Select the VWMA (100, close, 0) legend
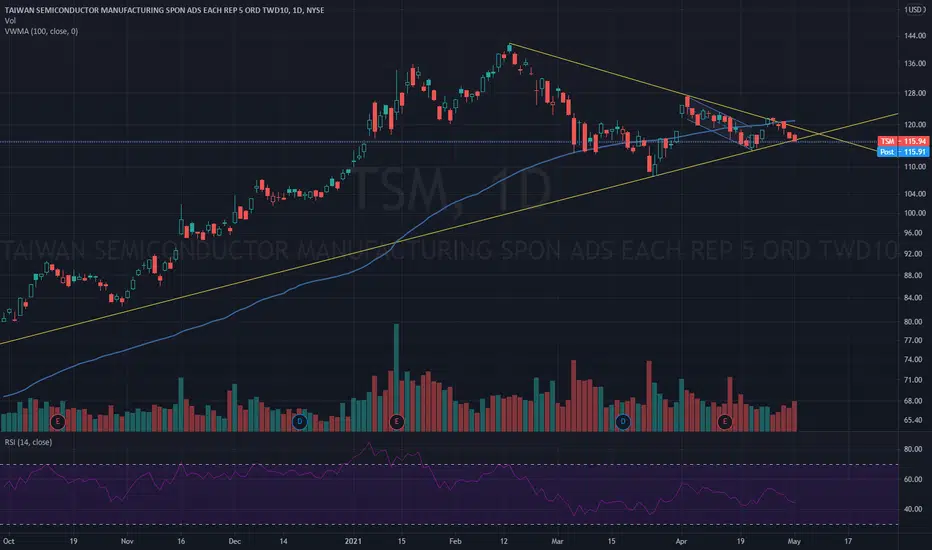This screenshot has width=932, height=550. click(41, 31)
